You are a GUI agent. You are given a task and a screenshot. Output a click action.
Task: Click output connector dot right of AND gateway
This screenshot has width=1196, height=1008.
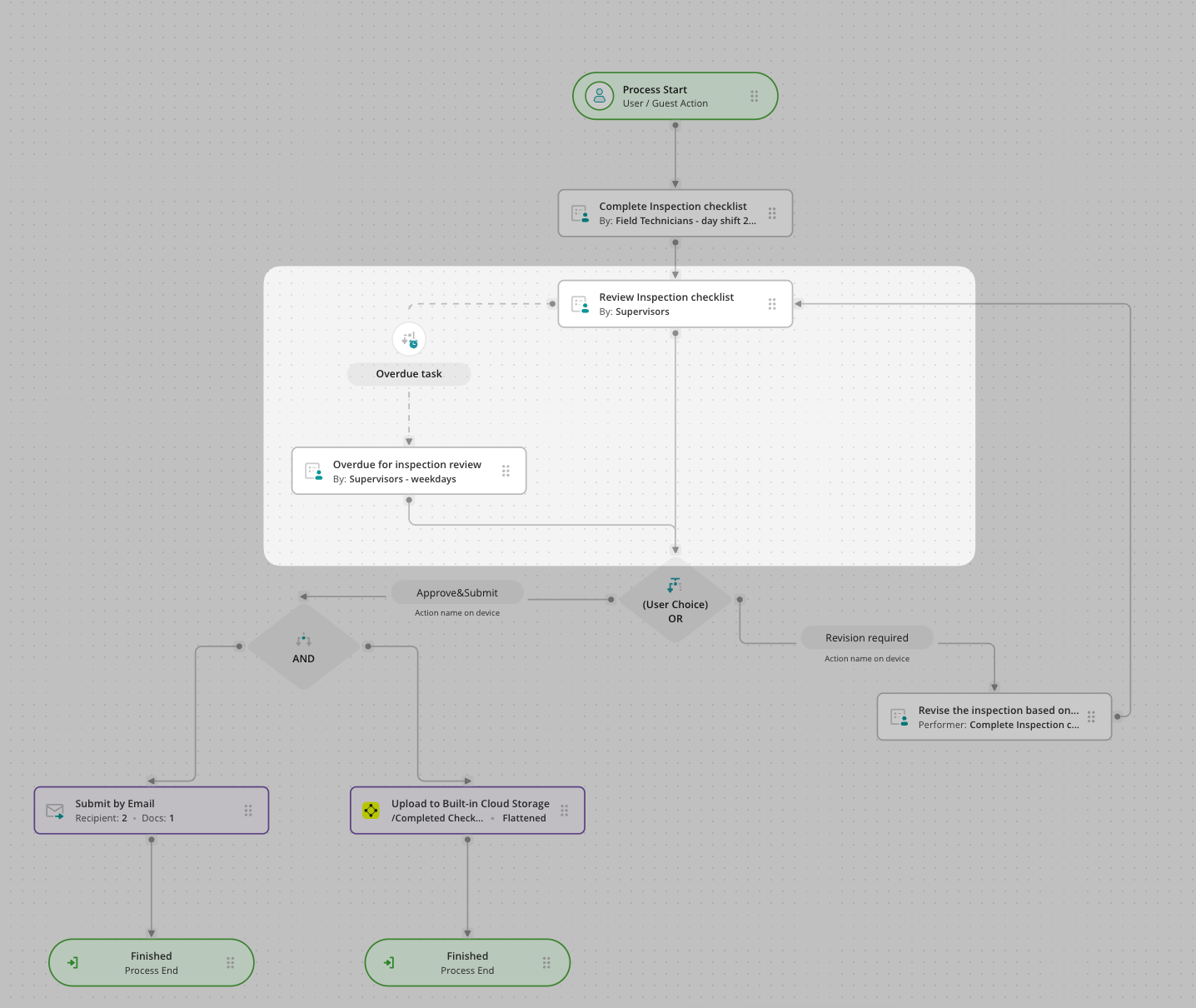point(368,646)
